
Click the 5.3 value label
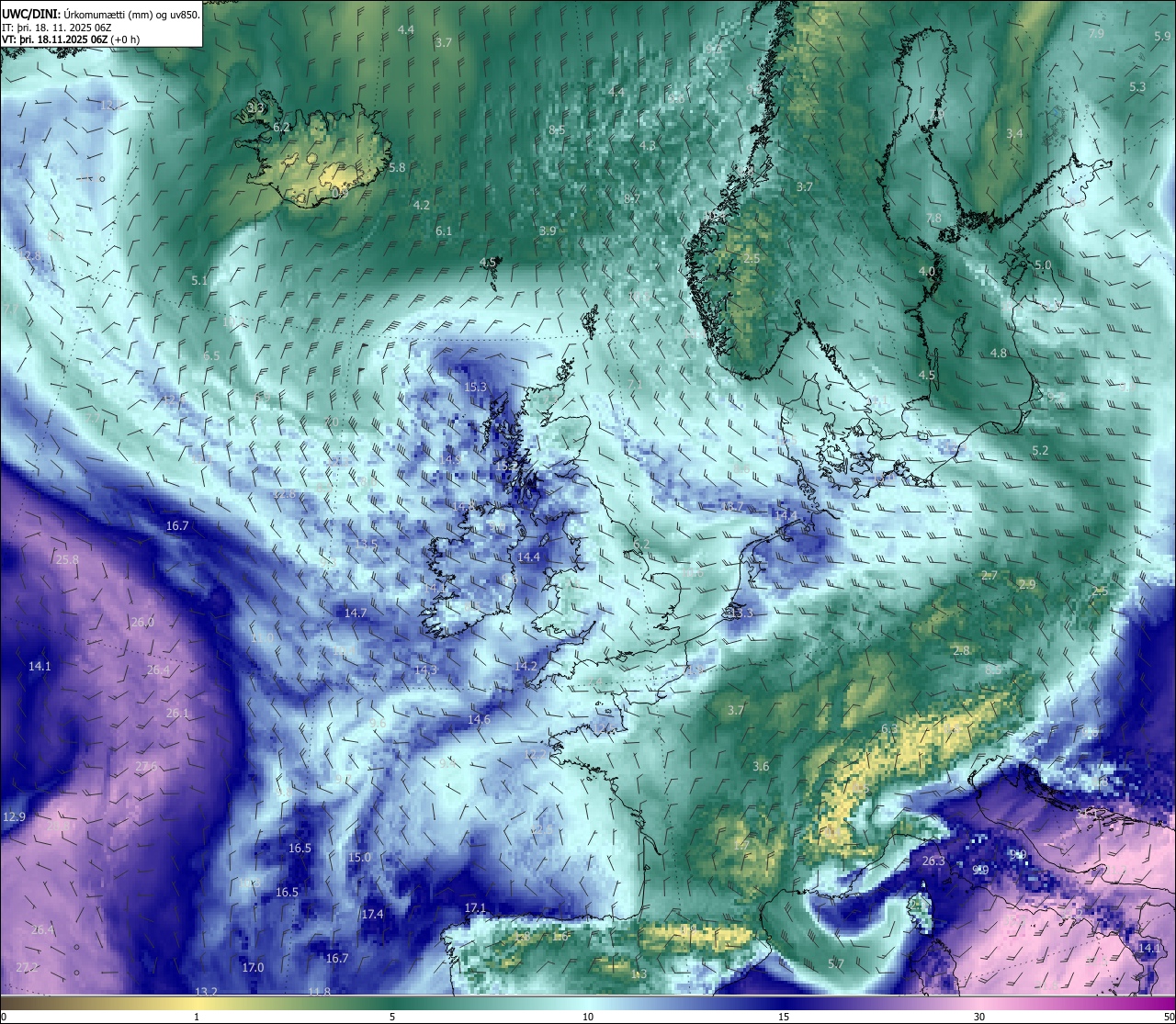1137,86
